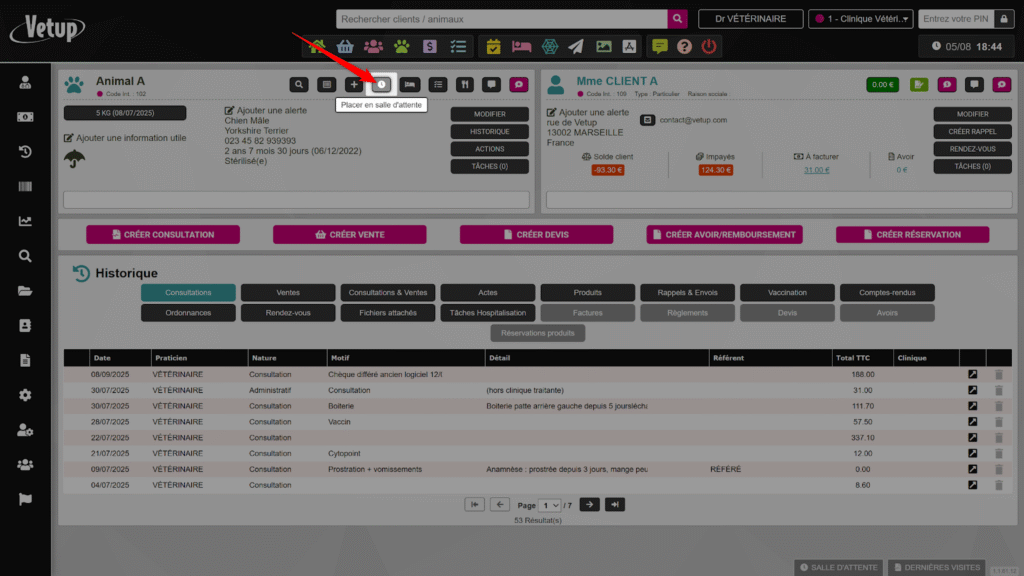Screen dimensions: 1024x576
Task: Click the hospitalisation bed icon in Animal A header
Action: tap(409, 85)
